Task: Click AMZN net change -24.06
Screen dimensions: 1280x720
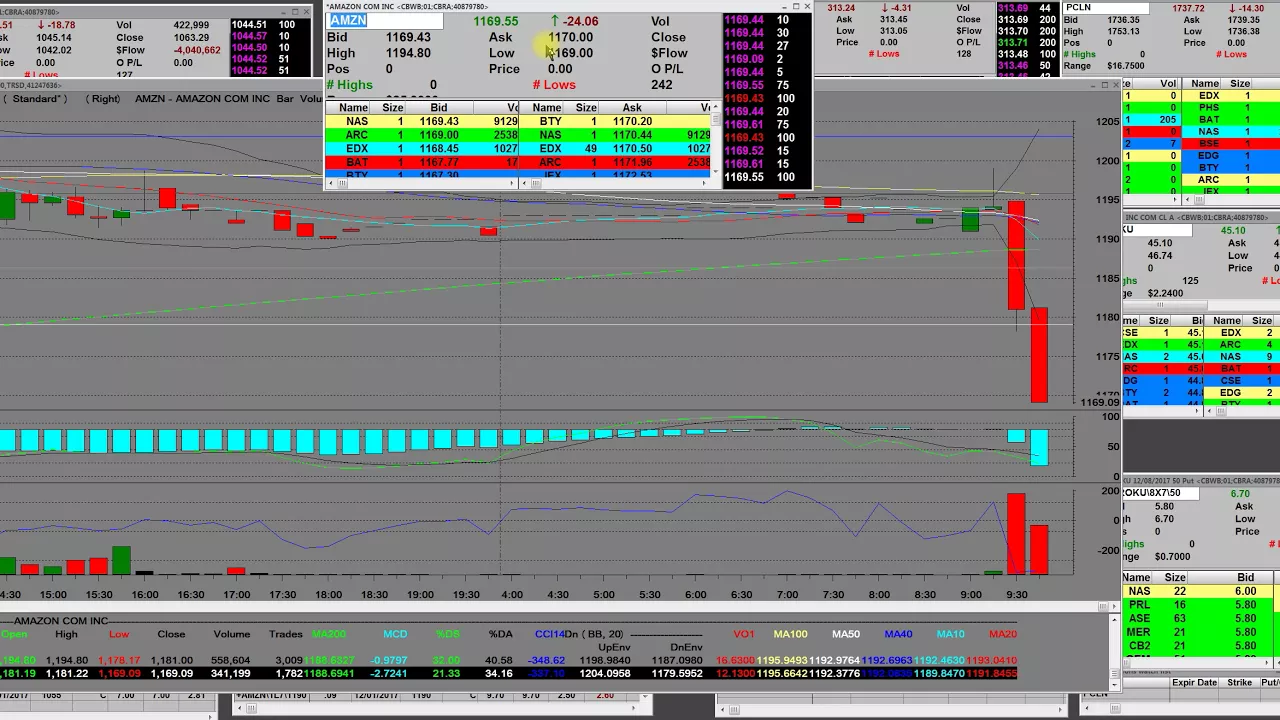Action: [580, 21]
